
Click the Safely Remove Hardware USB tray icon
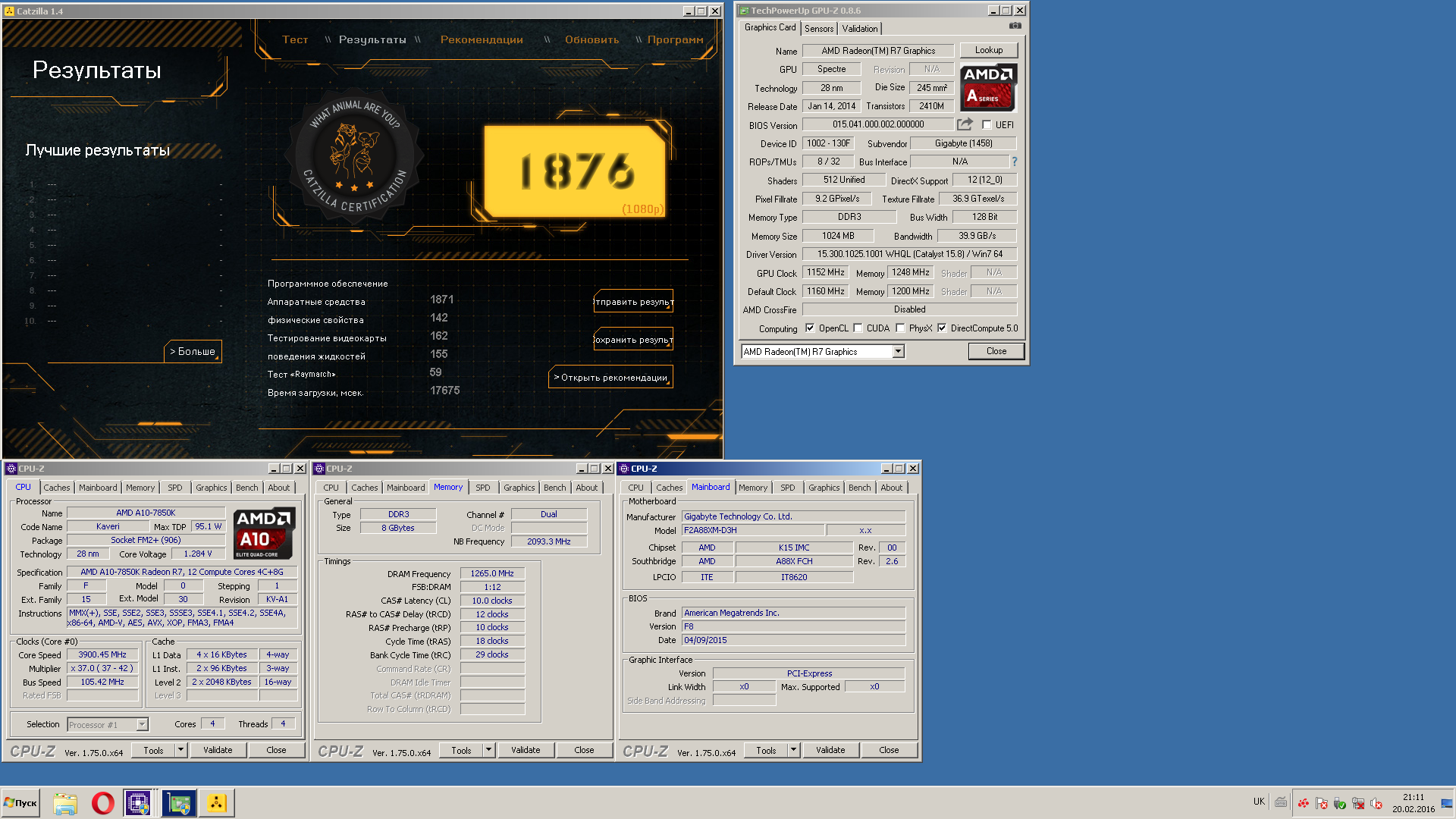click(1339, 803)
